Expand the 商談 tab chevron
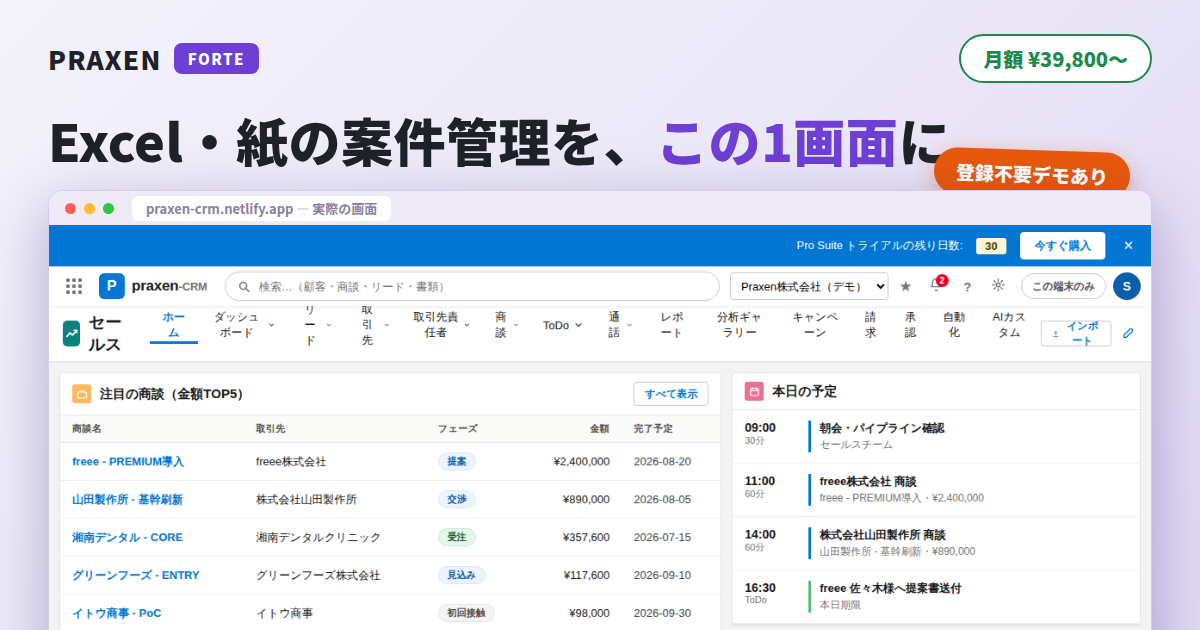Image resolution: width=1200 pixels, height=630 pixels. pos(516,325)
